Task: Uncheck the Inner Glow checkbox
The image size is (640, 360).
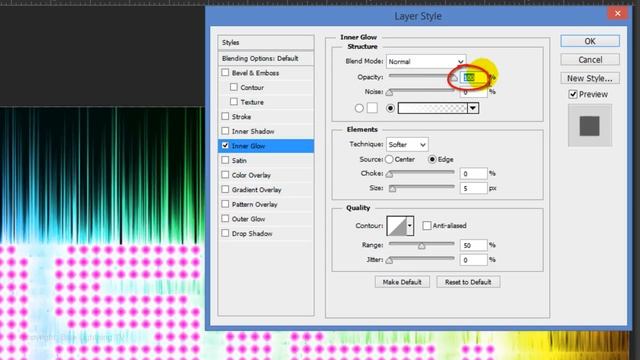Action: (x=225, y=146)
